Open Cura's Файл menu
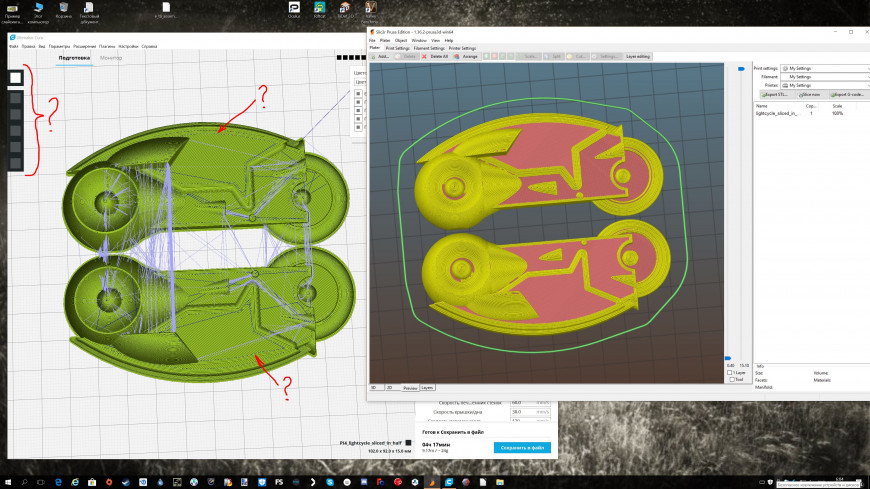This screenshot has width=870, height=489. (x=14, y=47)
